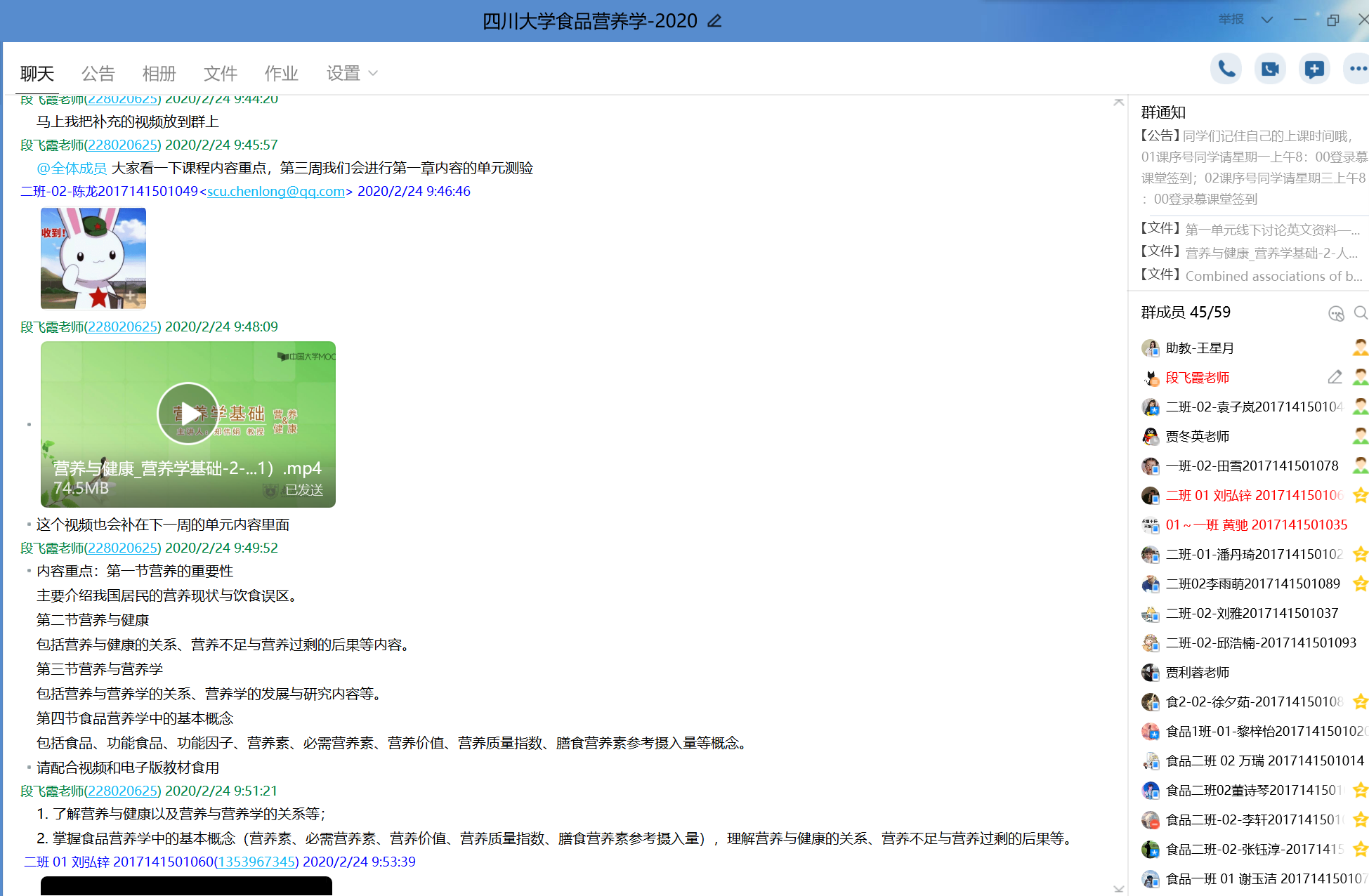Screen dimensions: 1369x896
Task: Open the rabbit sticker image thumbnail
Action: (x=93, y=258)
